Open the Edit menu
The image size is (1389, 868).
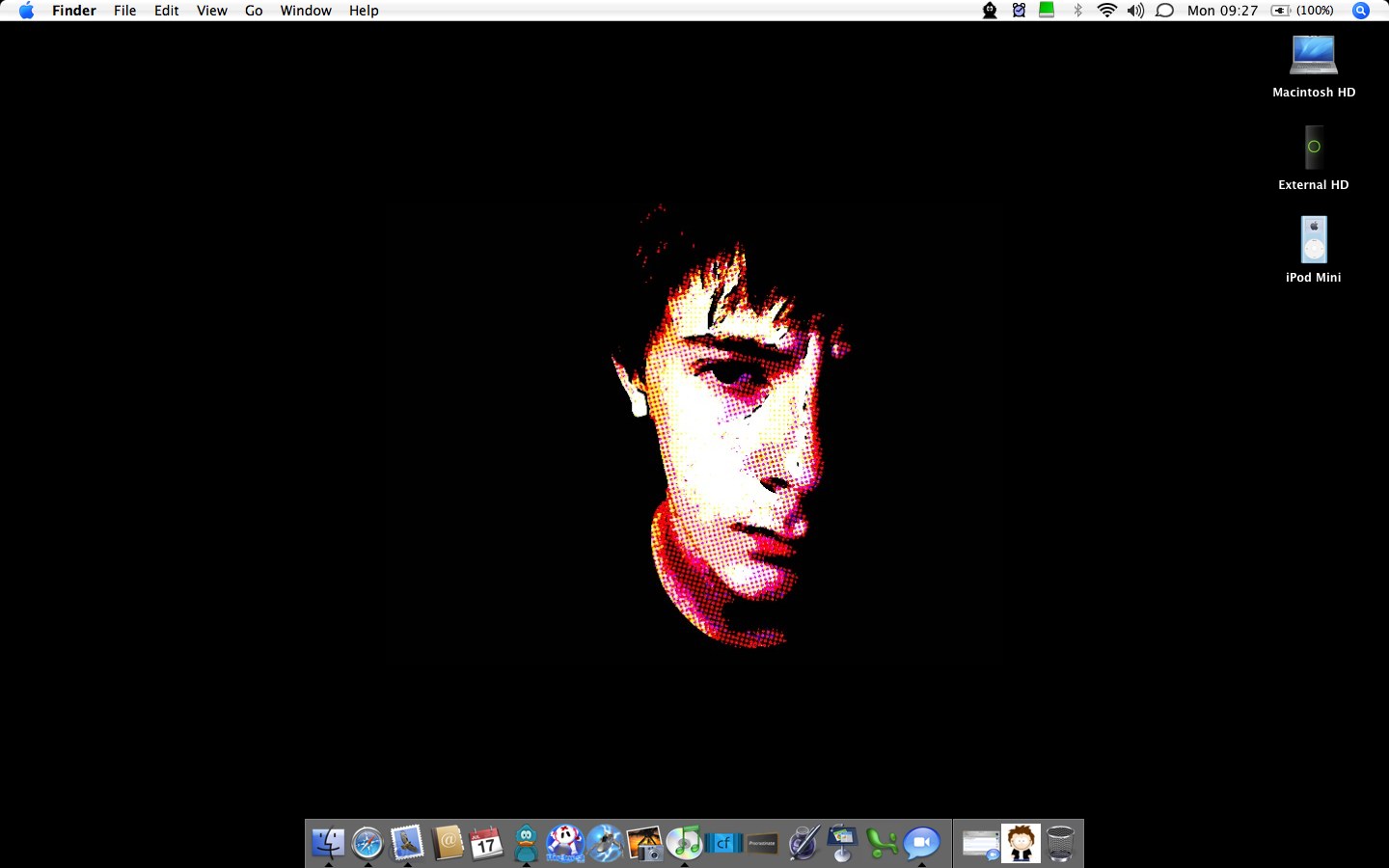(167, 11)
